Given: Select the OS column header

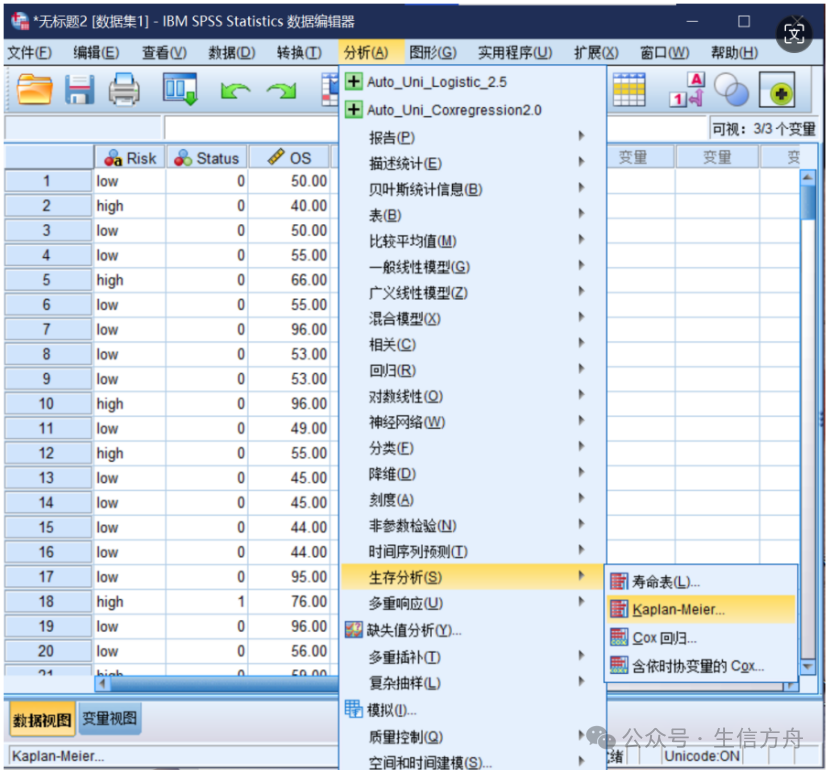Looking at the screenshot, I should pos(290,157).
